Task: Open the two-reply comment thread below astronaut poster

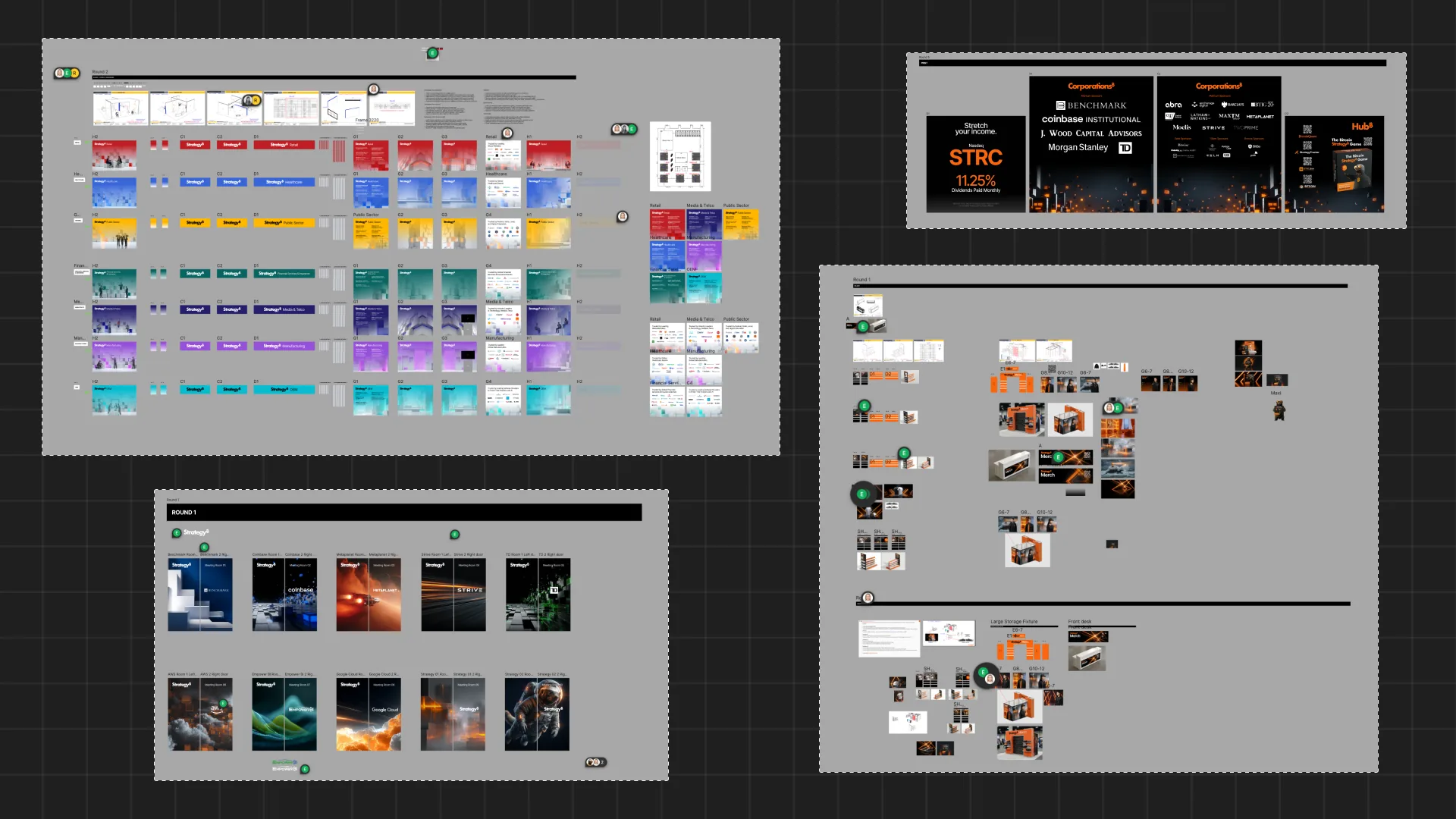Action: (x=595, y=762)
